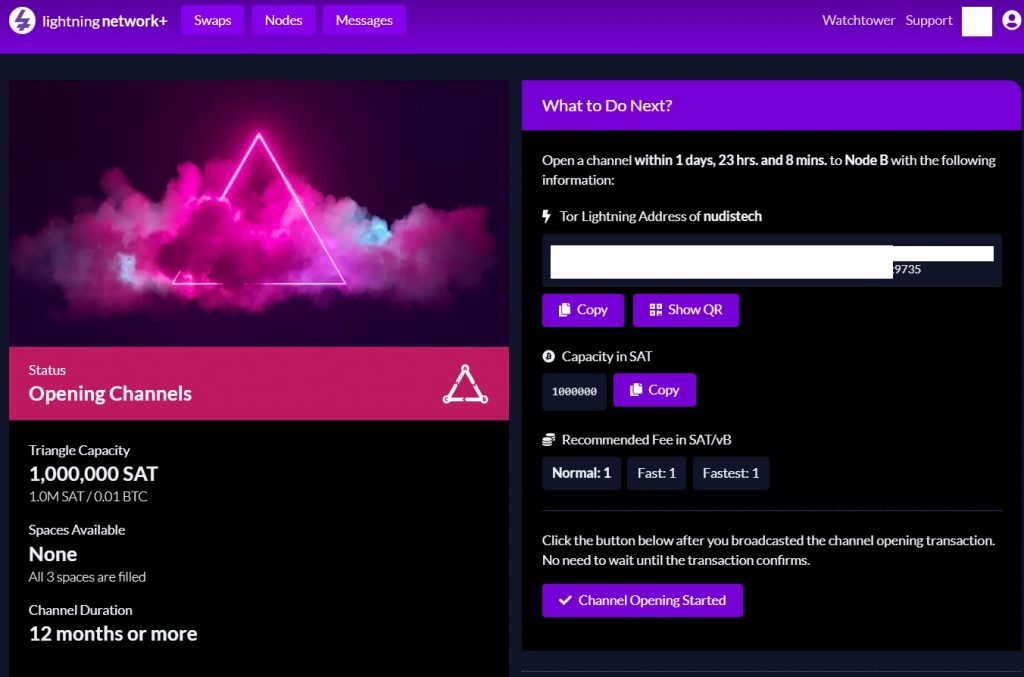The height and width of the screenshot is (677, 1024).
Task: Click the coins icon beside Recommended Fee
Action: click(548, 440)
